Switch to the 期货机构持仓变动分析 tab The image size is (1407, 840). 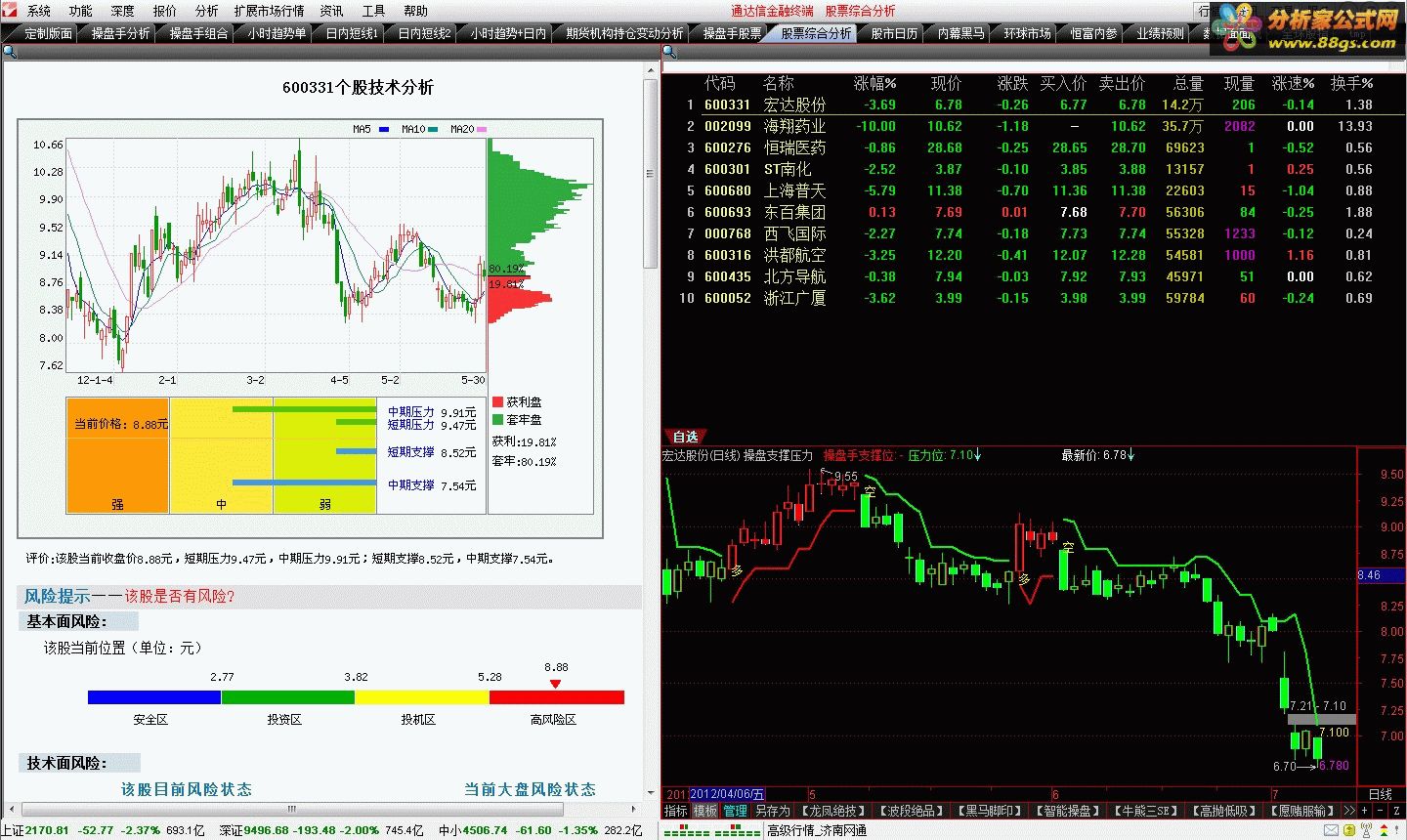[624, 33]
